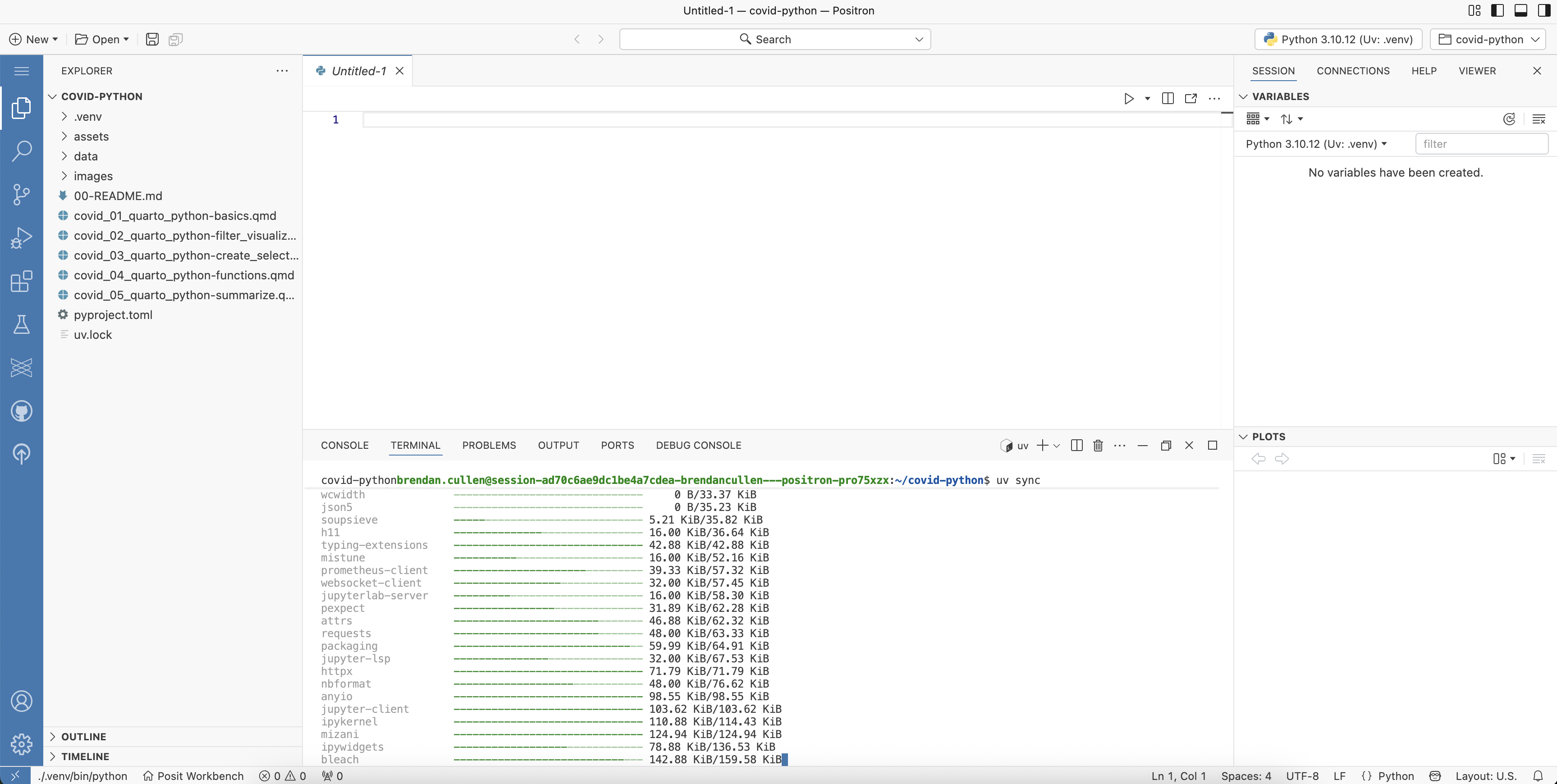Viewport: 1557px width, 784px height.
Task: Switch to the CONSOLE tab
Action: [x=344, y=445]
